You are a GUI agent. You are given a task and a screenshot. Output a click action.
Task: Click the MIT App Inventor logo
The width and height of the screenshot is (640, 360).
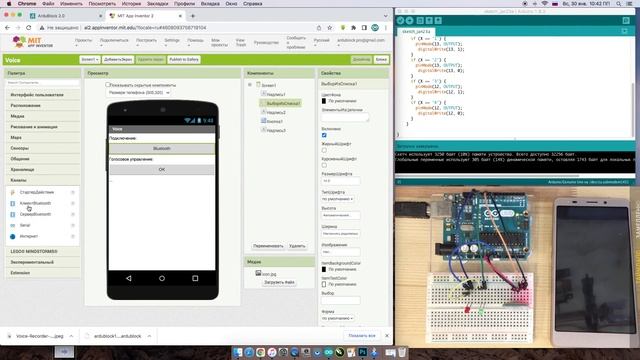tap(33, 42)
